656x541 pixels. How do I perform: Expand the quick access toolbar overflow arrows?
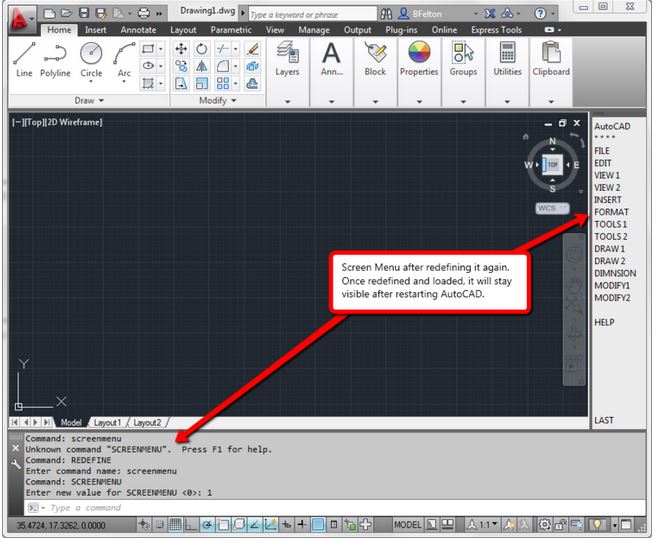tap(159, 14)
